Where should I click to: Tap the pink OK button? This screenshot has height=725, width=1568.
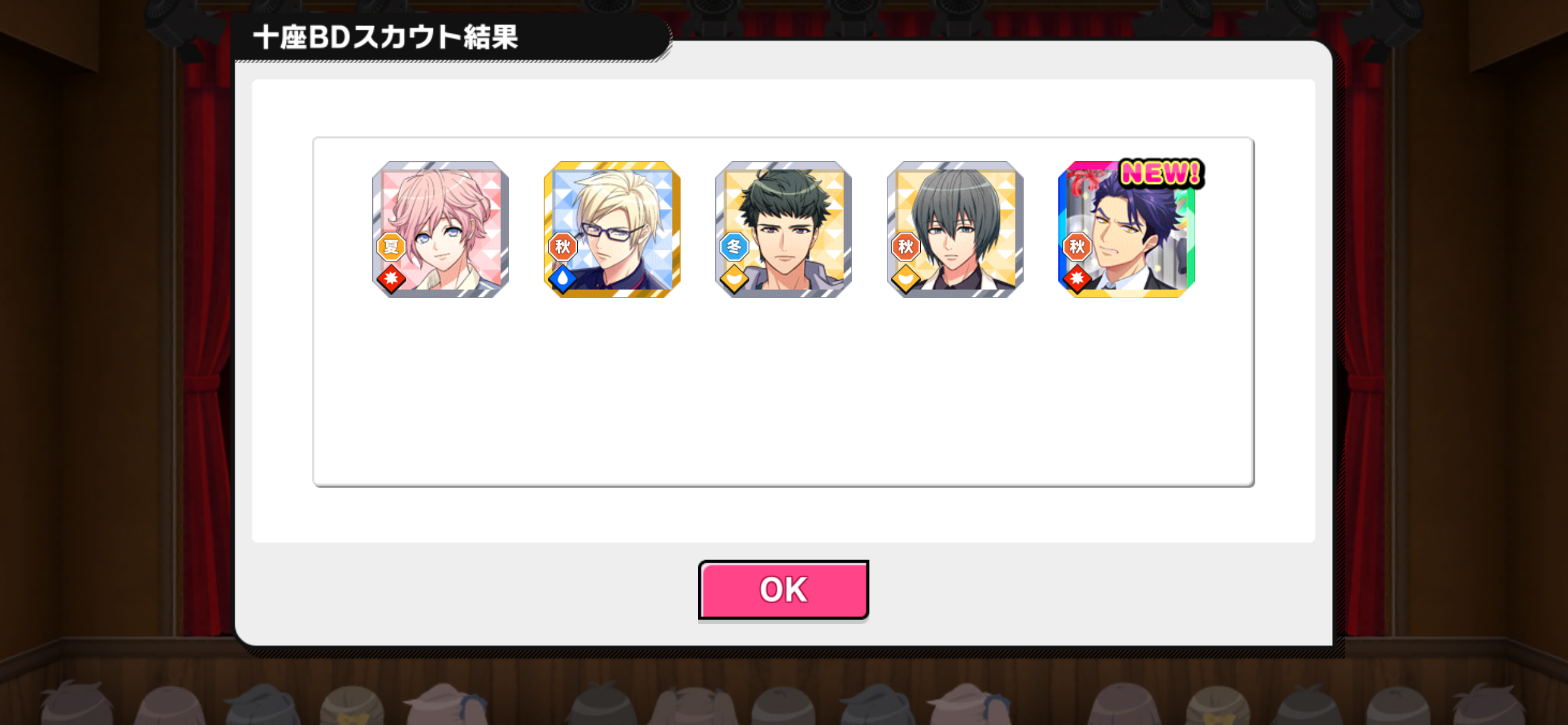pyautogui.click(x=783, y=589)
